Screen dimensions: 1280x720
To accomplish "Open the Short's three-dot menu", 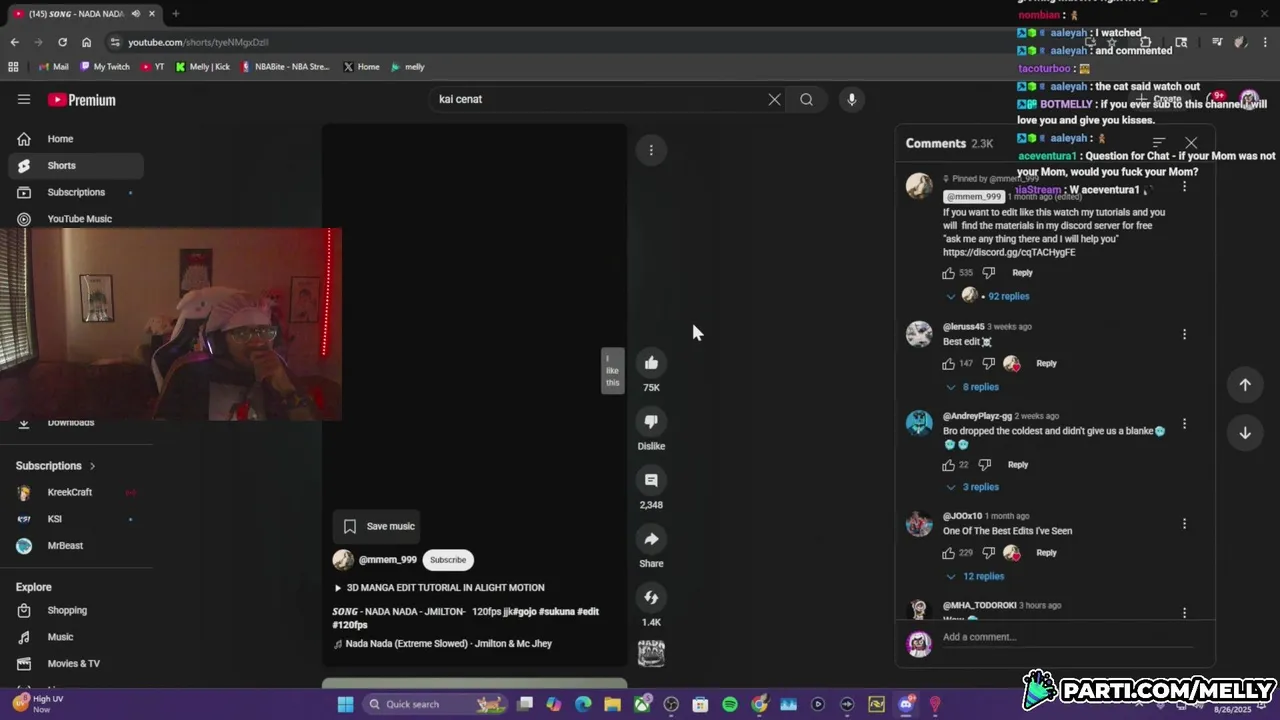I will [x=651, y=150].
